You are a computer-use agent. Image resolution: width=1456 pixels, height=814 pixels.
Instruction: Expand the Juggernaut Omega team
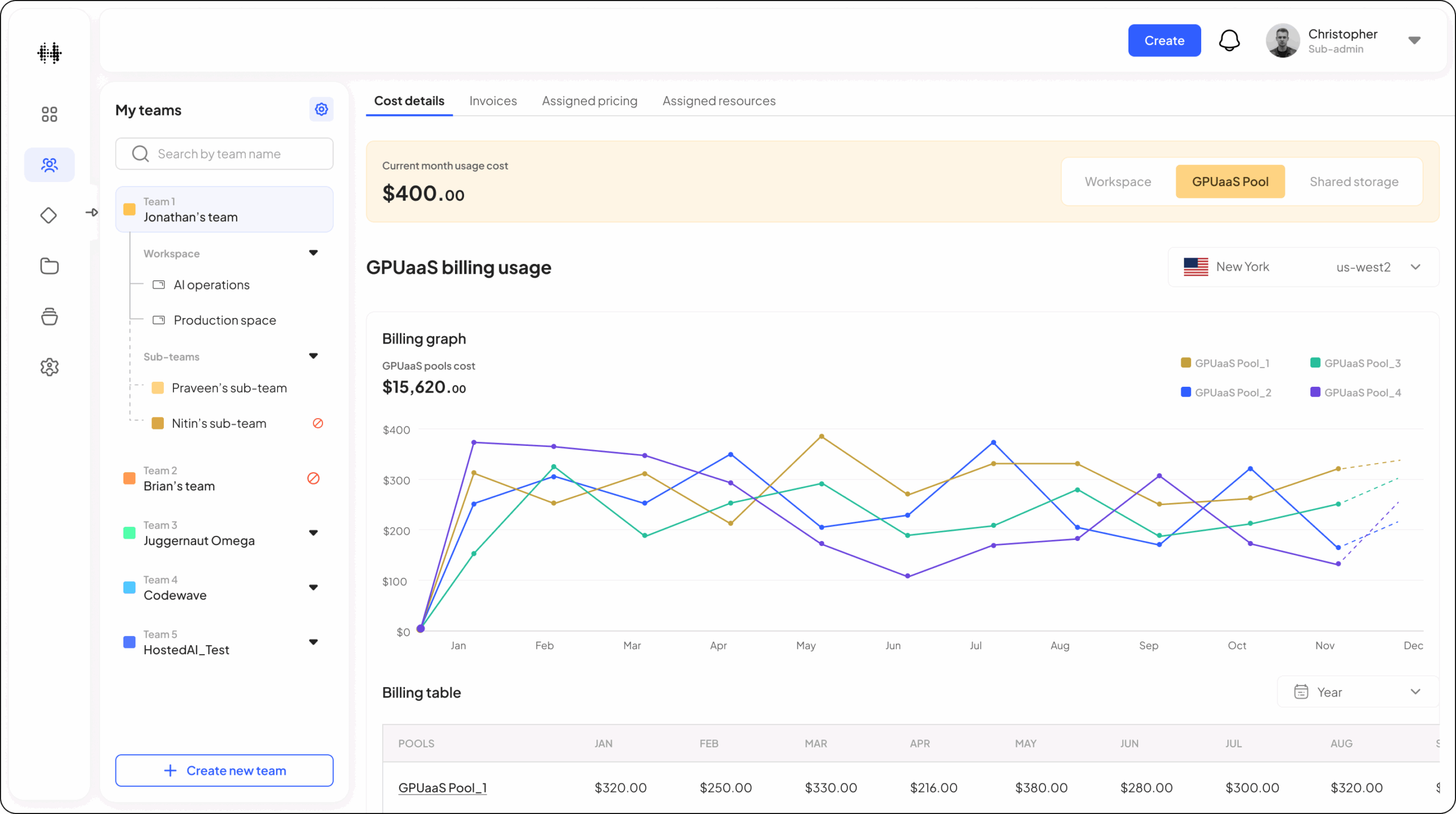313,533
